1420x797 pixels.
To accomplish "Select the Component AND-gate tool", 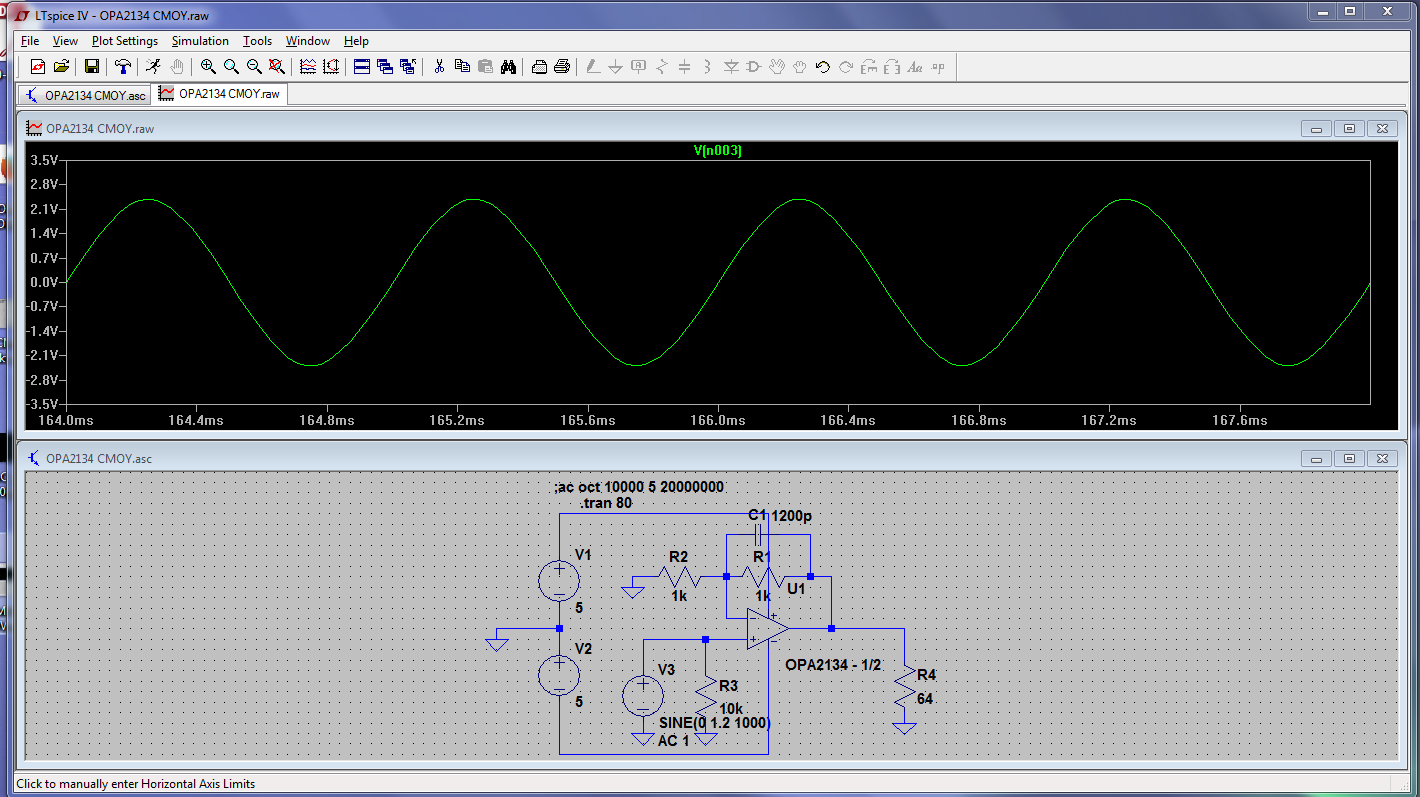I will (x=754, y=67).
